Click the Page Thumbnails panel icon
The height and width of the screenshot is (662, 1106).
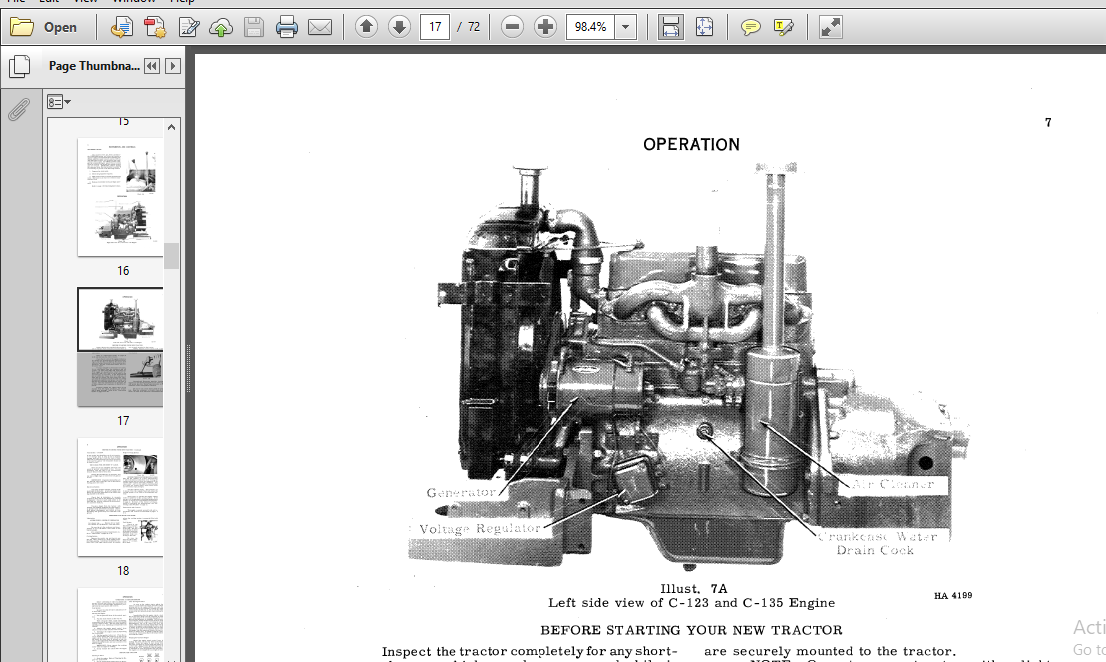[20, 66]
